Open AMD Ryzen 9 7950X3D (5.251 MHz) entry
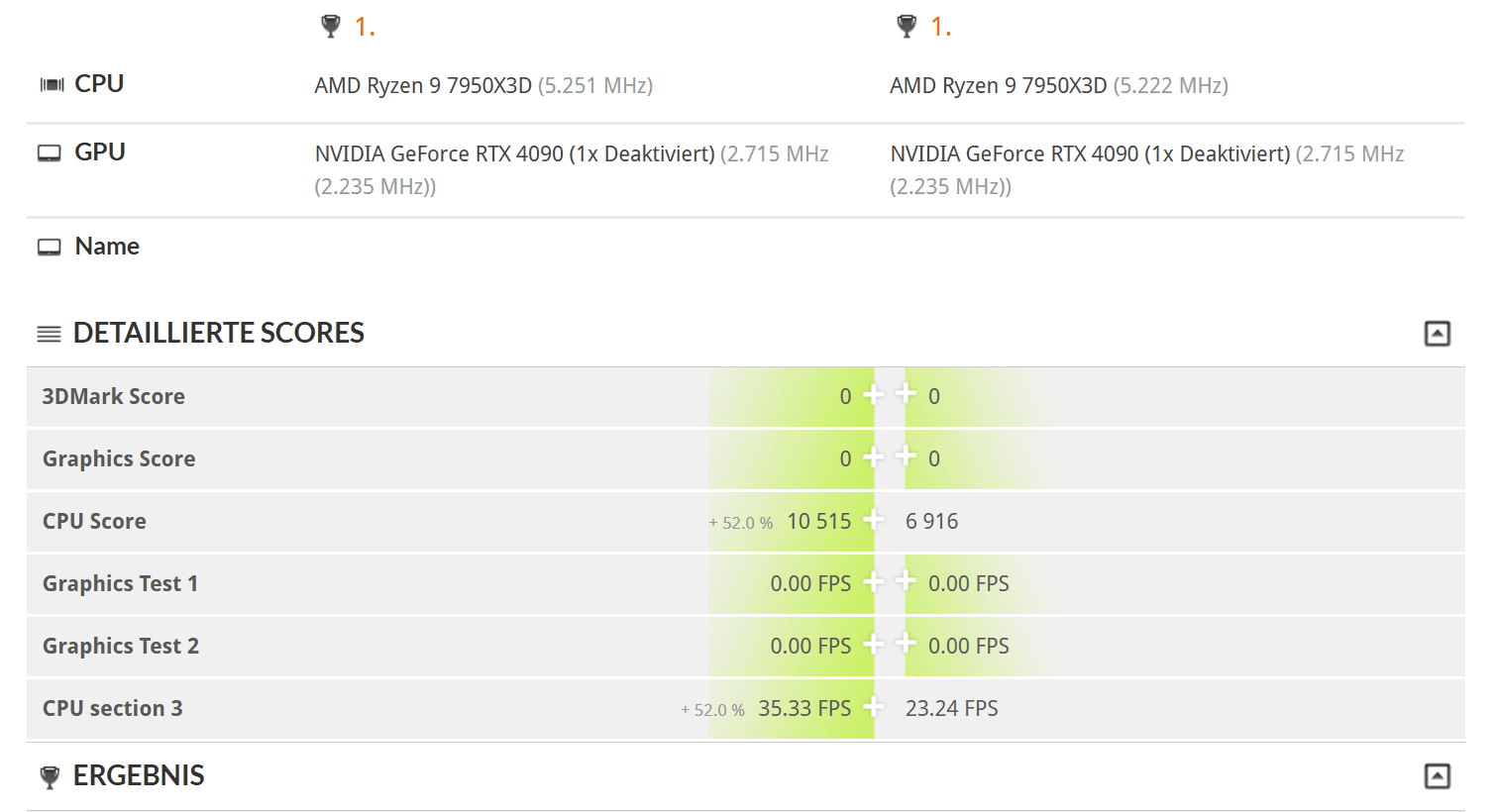 click(x=483, y=86)
